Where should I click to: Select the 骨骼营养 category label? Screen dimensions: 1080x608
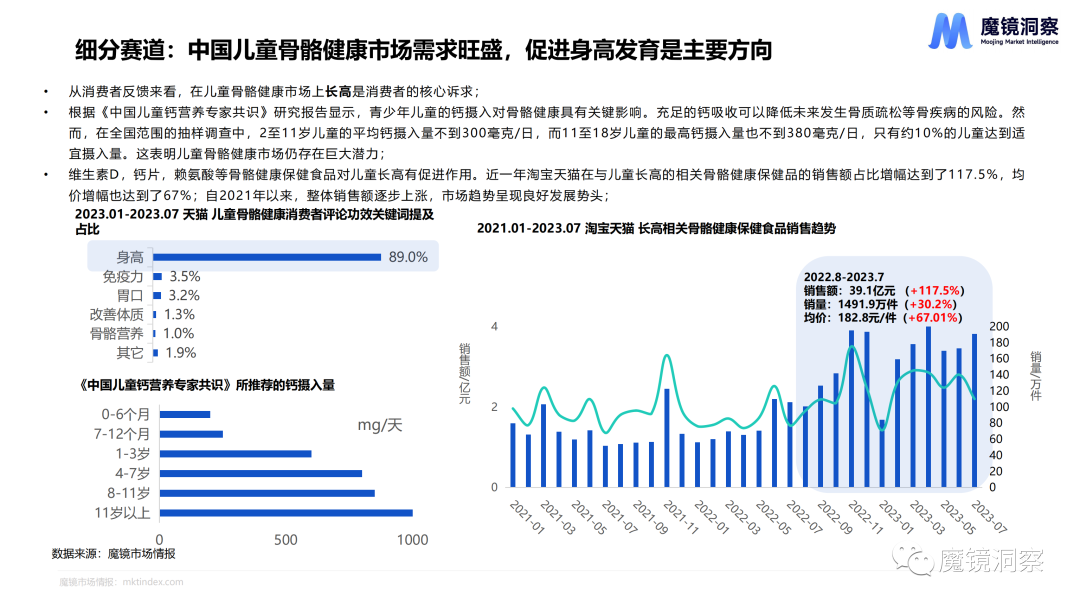coord(116,334)
